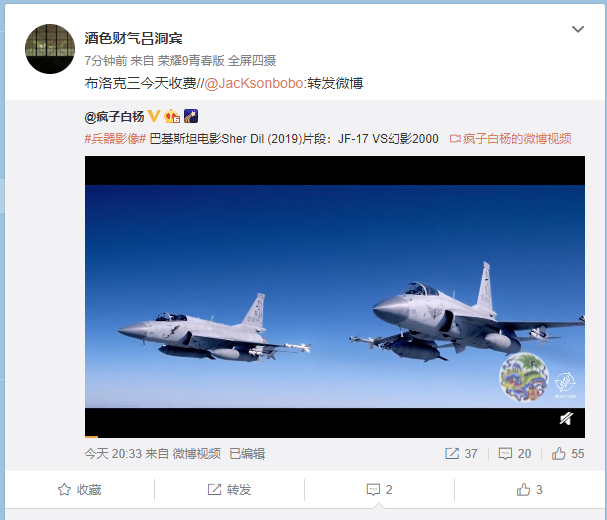
Task: Click 收藏 star to favorite this post
Action: point(79,489)
